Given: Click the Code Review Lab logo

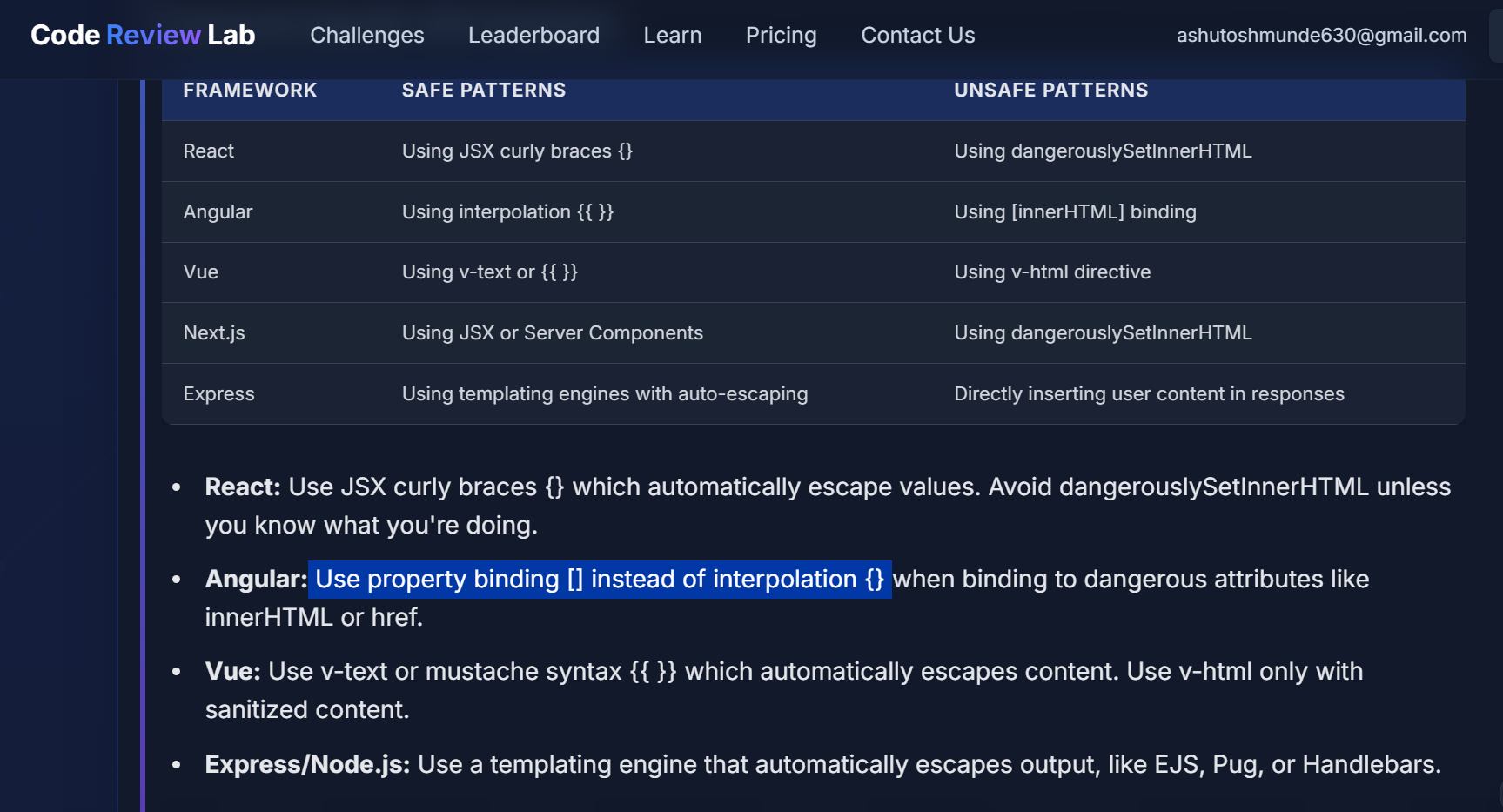Looking at the screenshot, I should coord(143,35).
